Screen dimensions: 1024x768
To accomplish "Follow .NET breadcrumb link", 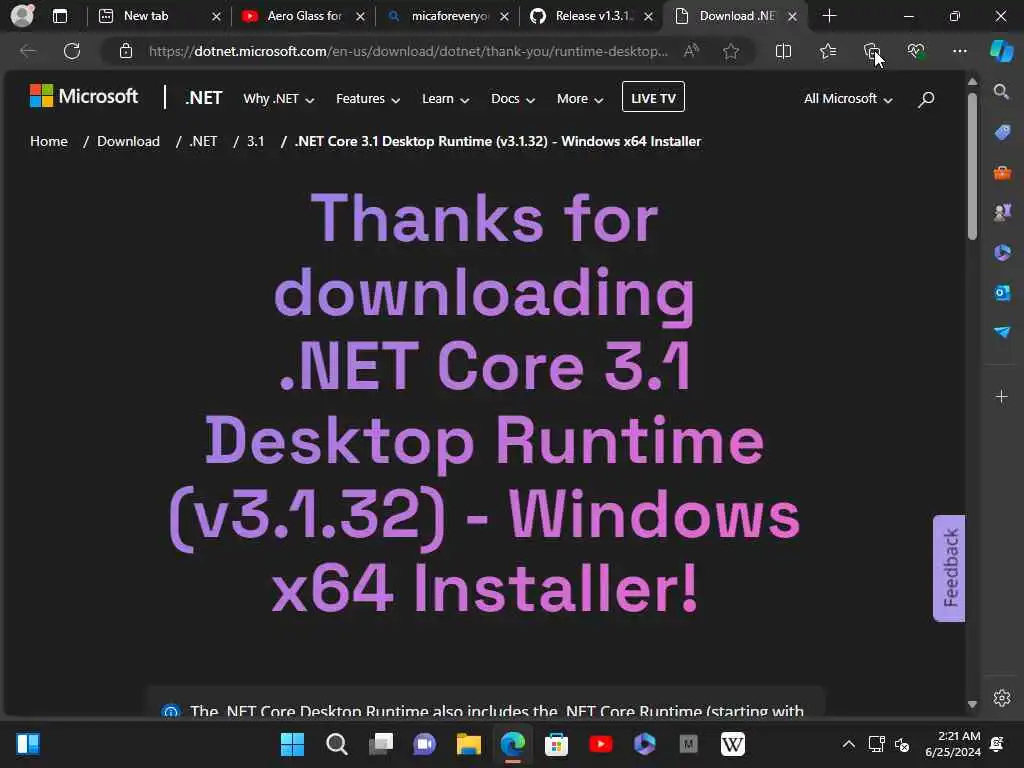I will point(203,141).
